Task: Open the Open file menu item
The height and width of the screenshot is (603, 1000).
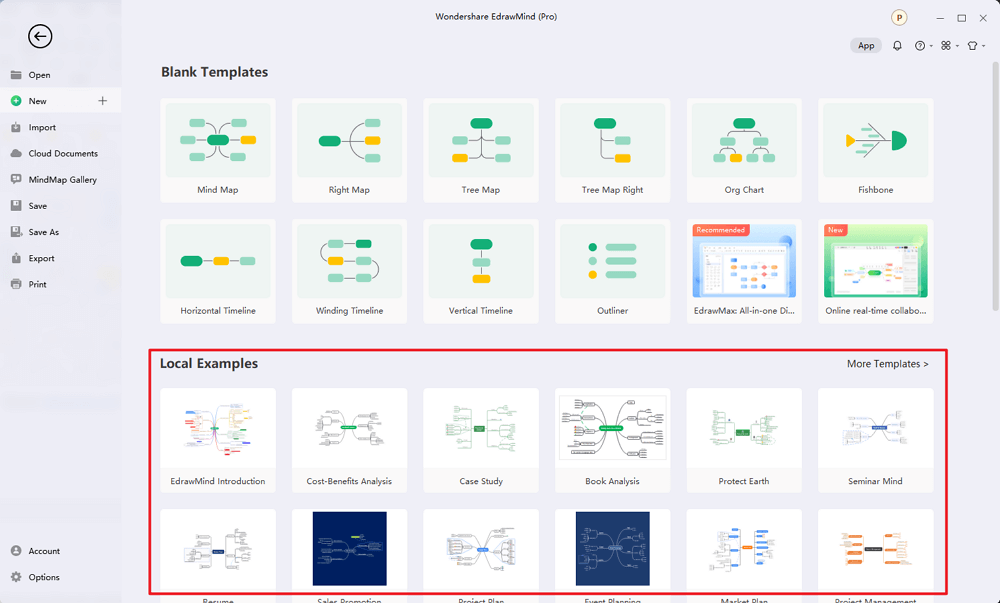Action: click(61, 75)
